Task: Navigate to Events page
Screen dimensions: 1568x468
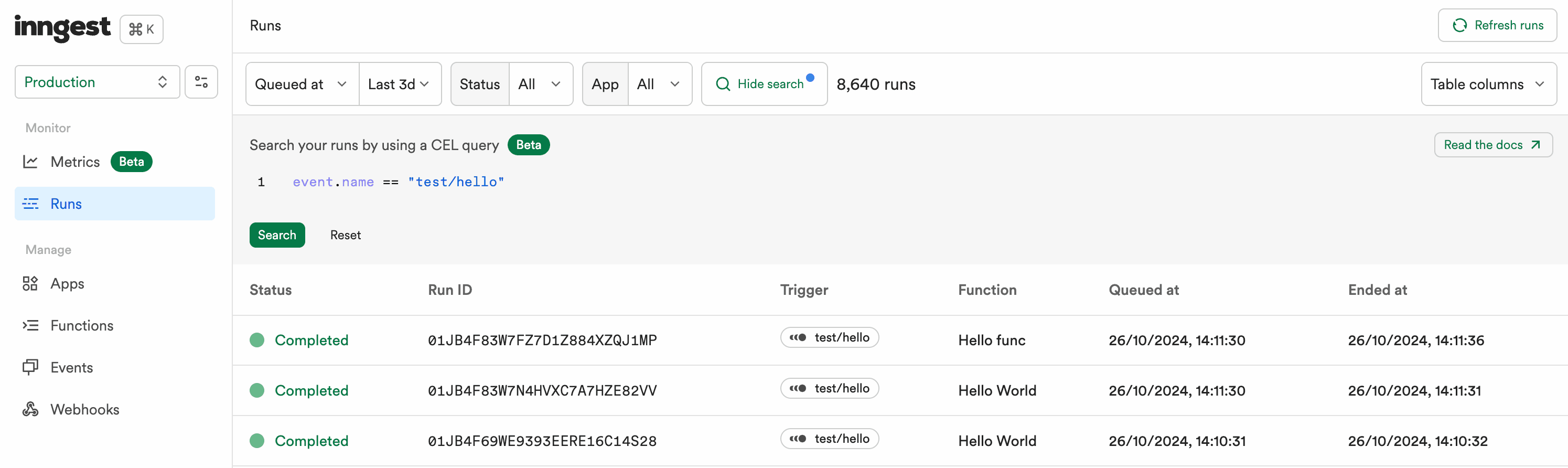Action: point(71,367)
